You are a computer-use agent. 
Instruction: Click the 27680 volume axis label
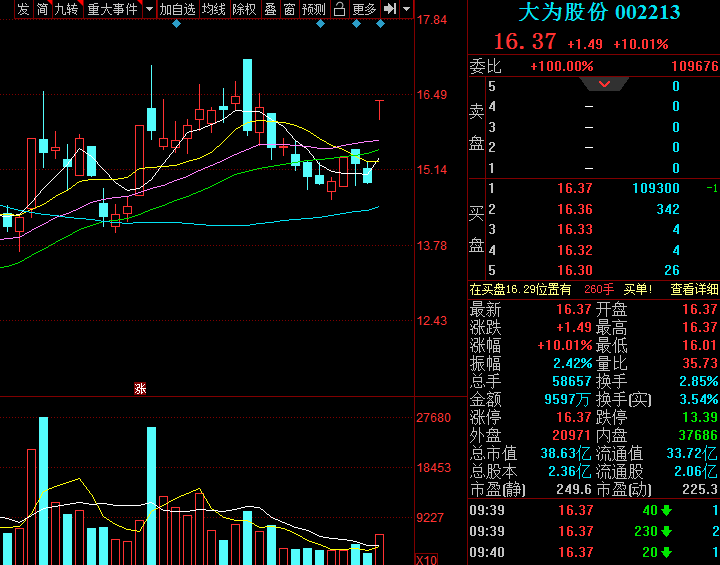[433, 418]
